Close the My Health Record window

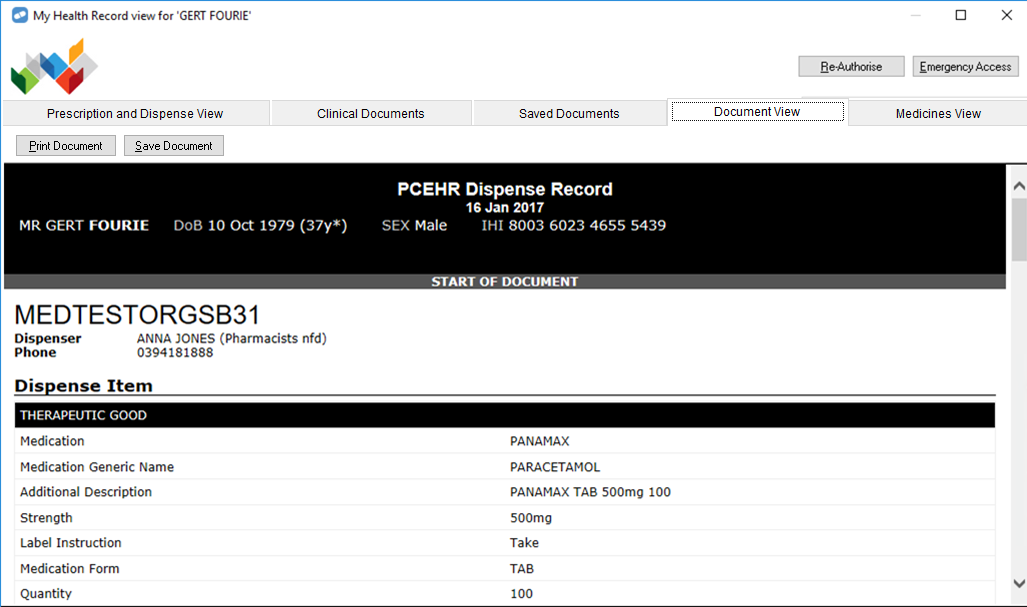[x=1005, y=15]
